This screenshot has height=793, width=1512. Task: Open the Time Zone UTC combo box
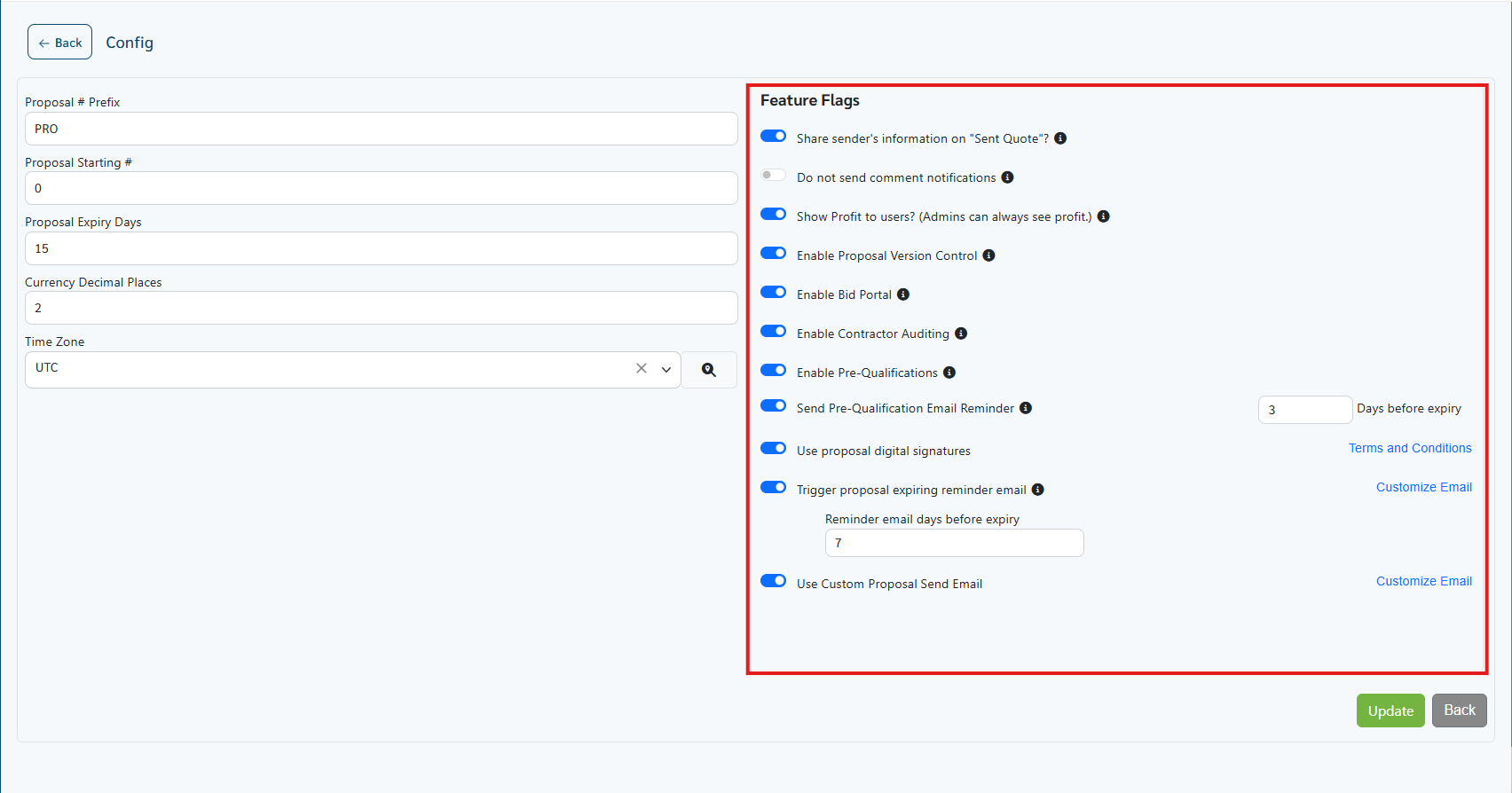328,369
